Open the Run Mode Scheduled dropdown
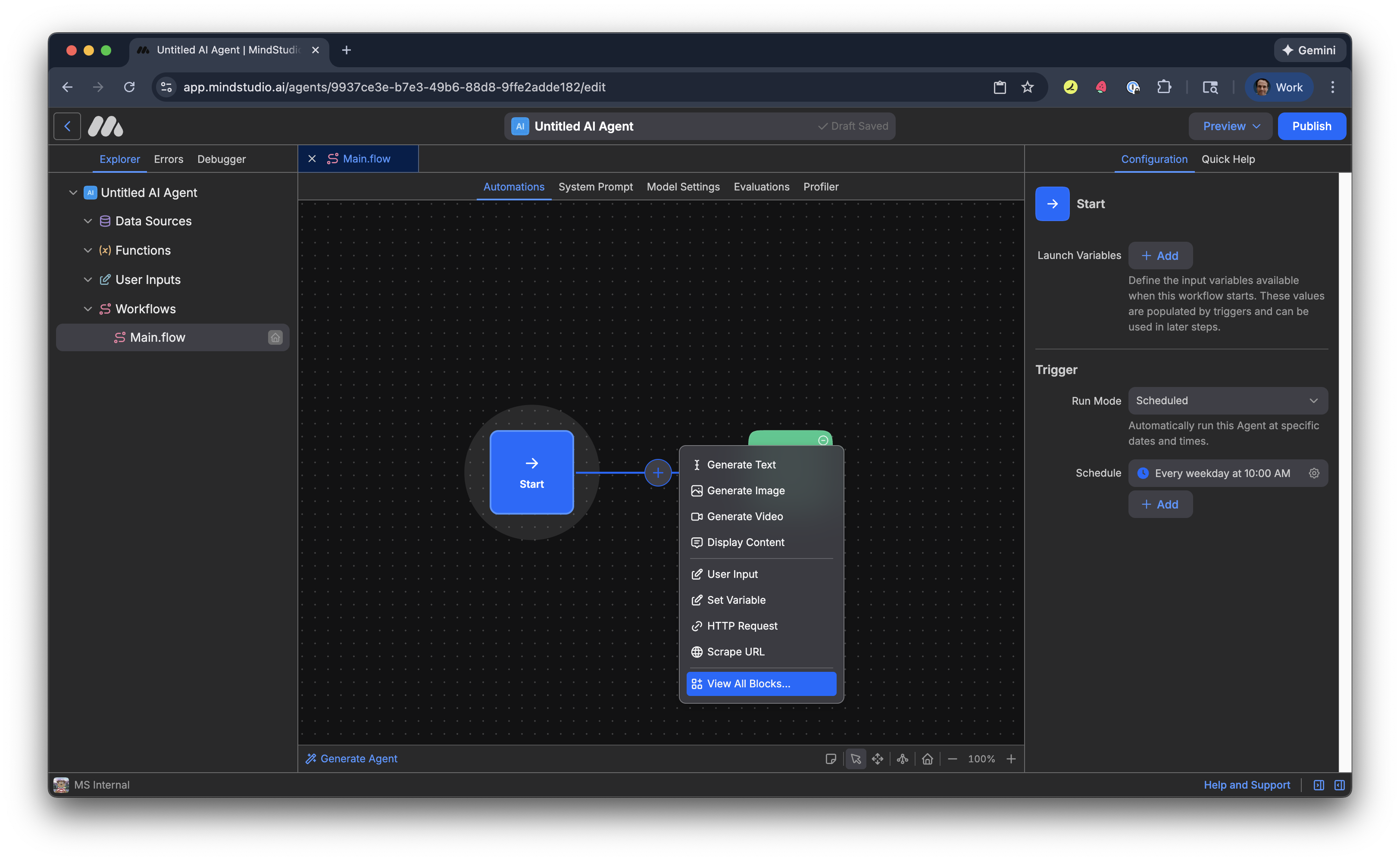This screenshot has width=1400, height=861. 1228,400
